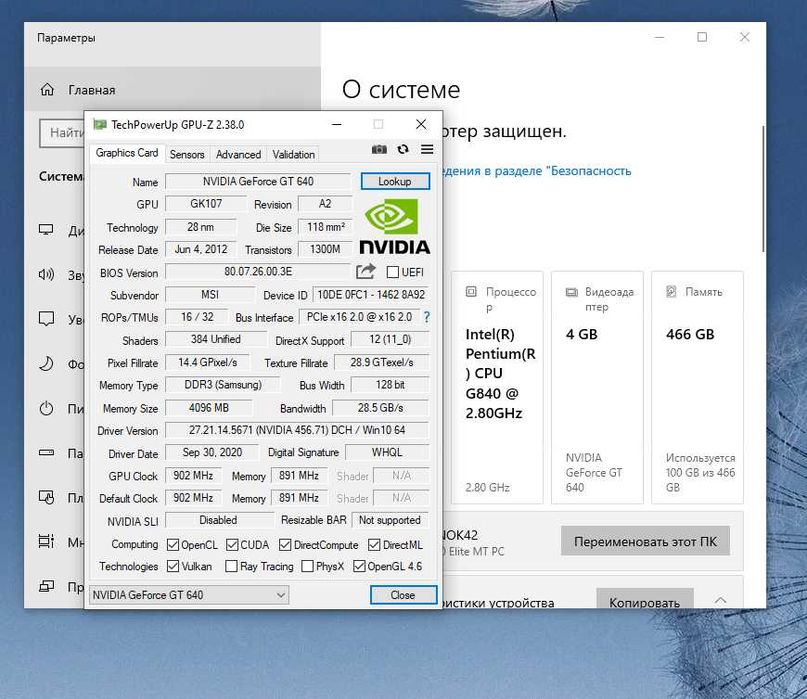Click the Driver Version field value
Screen dimensions: 807x699
click(x=297, y=430)
